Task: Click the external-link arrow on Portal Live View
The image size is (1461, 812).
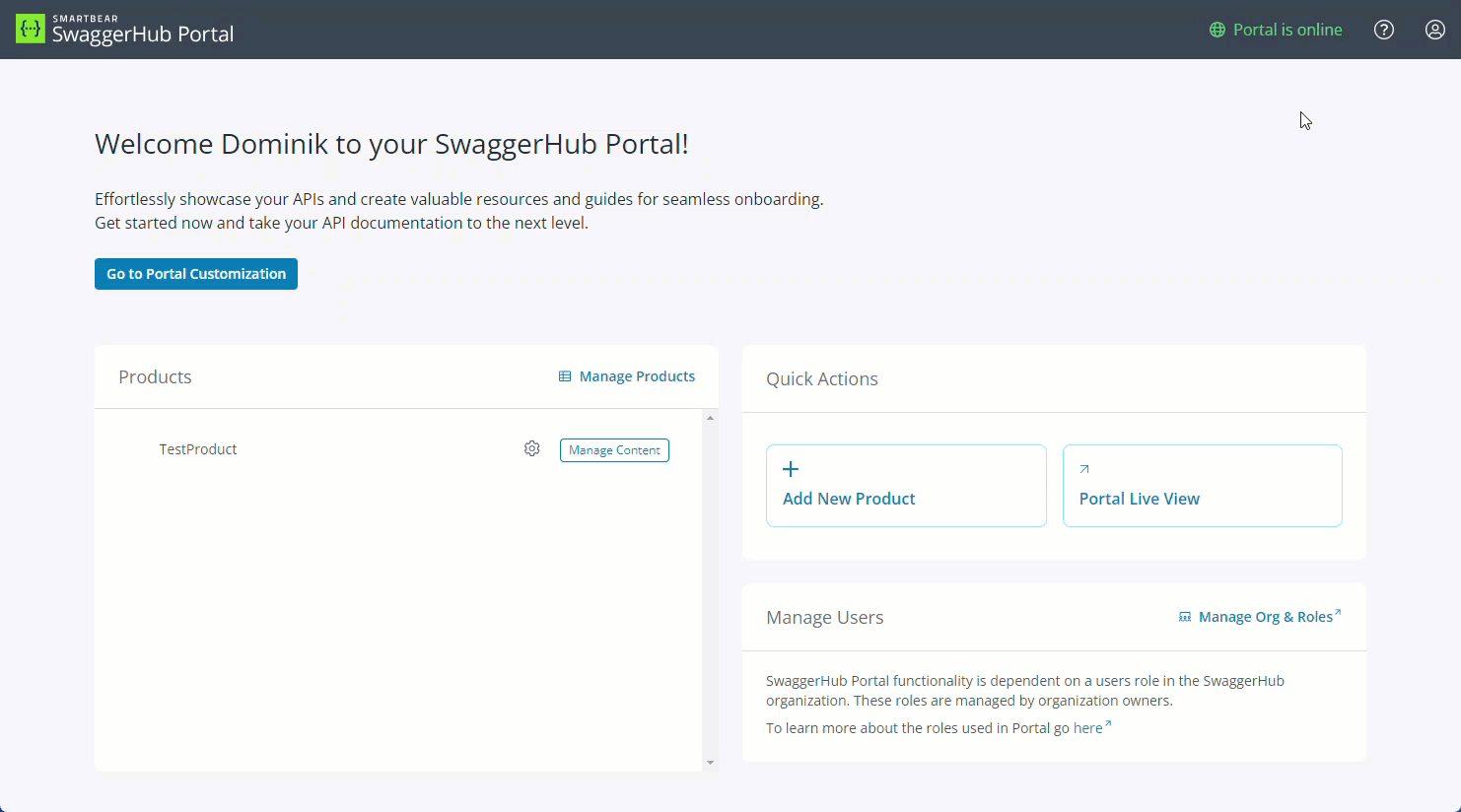Action: tap(1084, 470)
